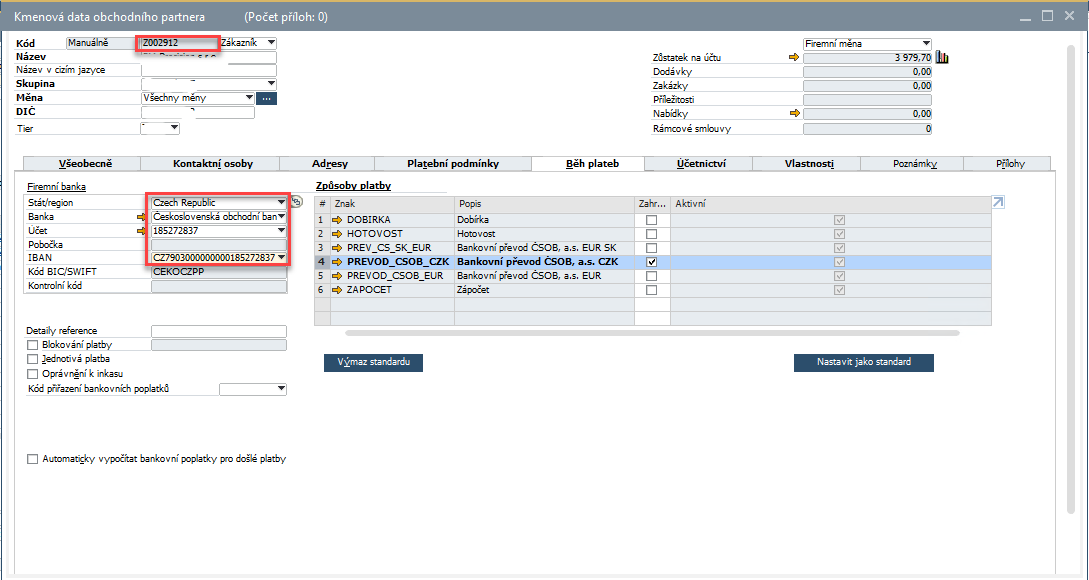Select cell 'Bankovní převod ČSOB, a.s. EUR SK'

pyautogui.click(x=544, y=248)
